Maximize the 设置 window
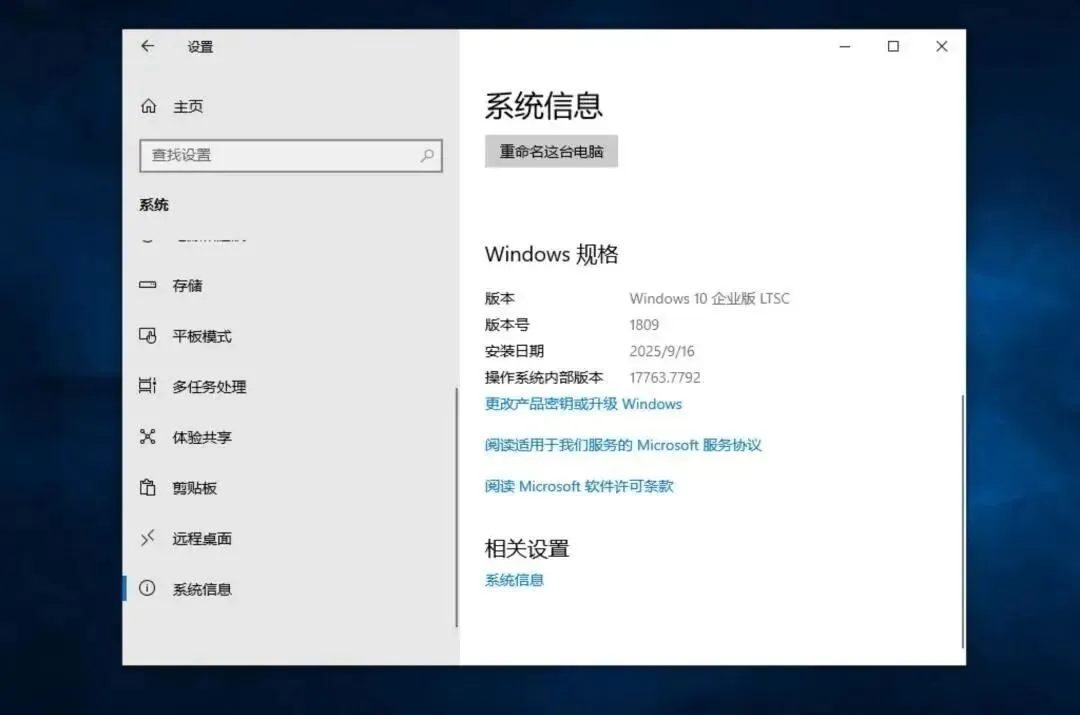1080x715 pixels. 893,46
